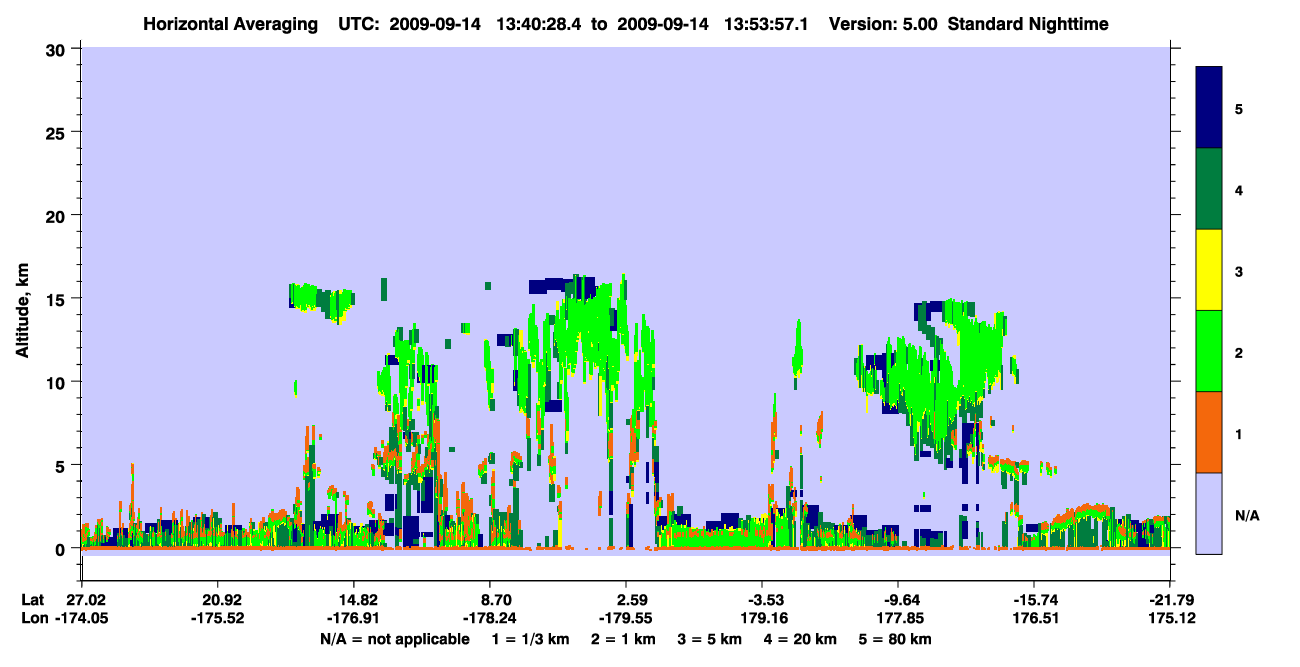Click the orange level 1 color swatch

[1209, 432]
